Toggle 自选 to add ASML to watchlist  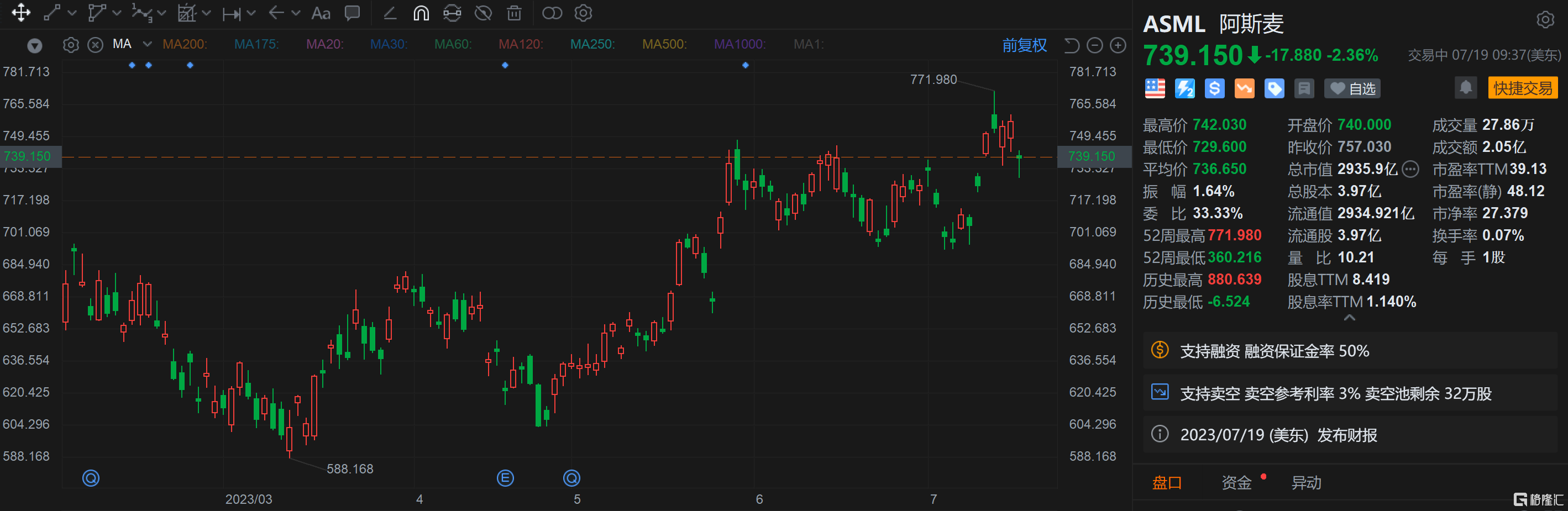tap(1354, 88)
